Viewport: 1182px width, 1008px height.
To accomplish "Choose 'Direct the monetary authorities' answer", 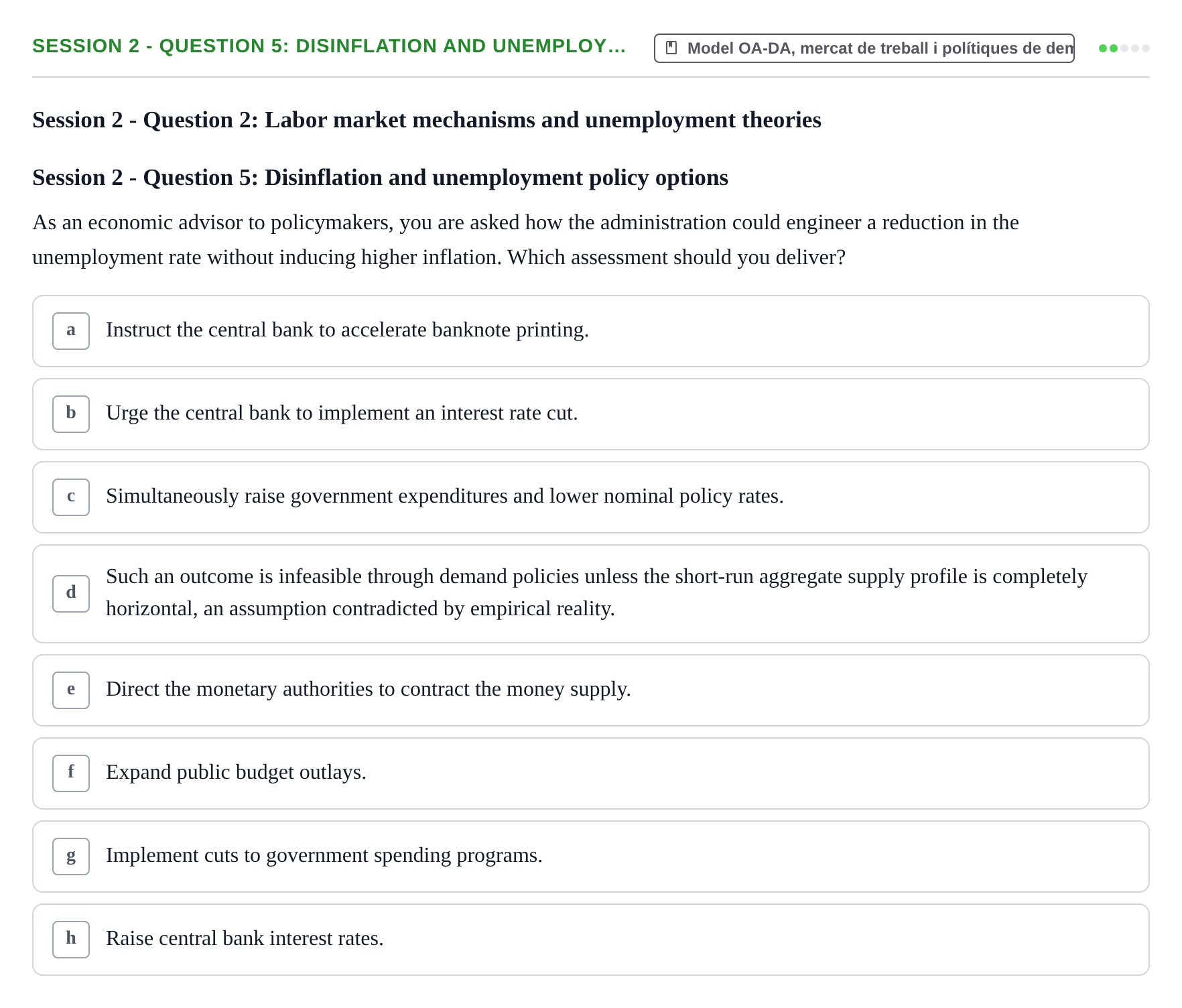I will [369, 690].
